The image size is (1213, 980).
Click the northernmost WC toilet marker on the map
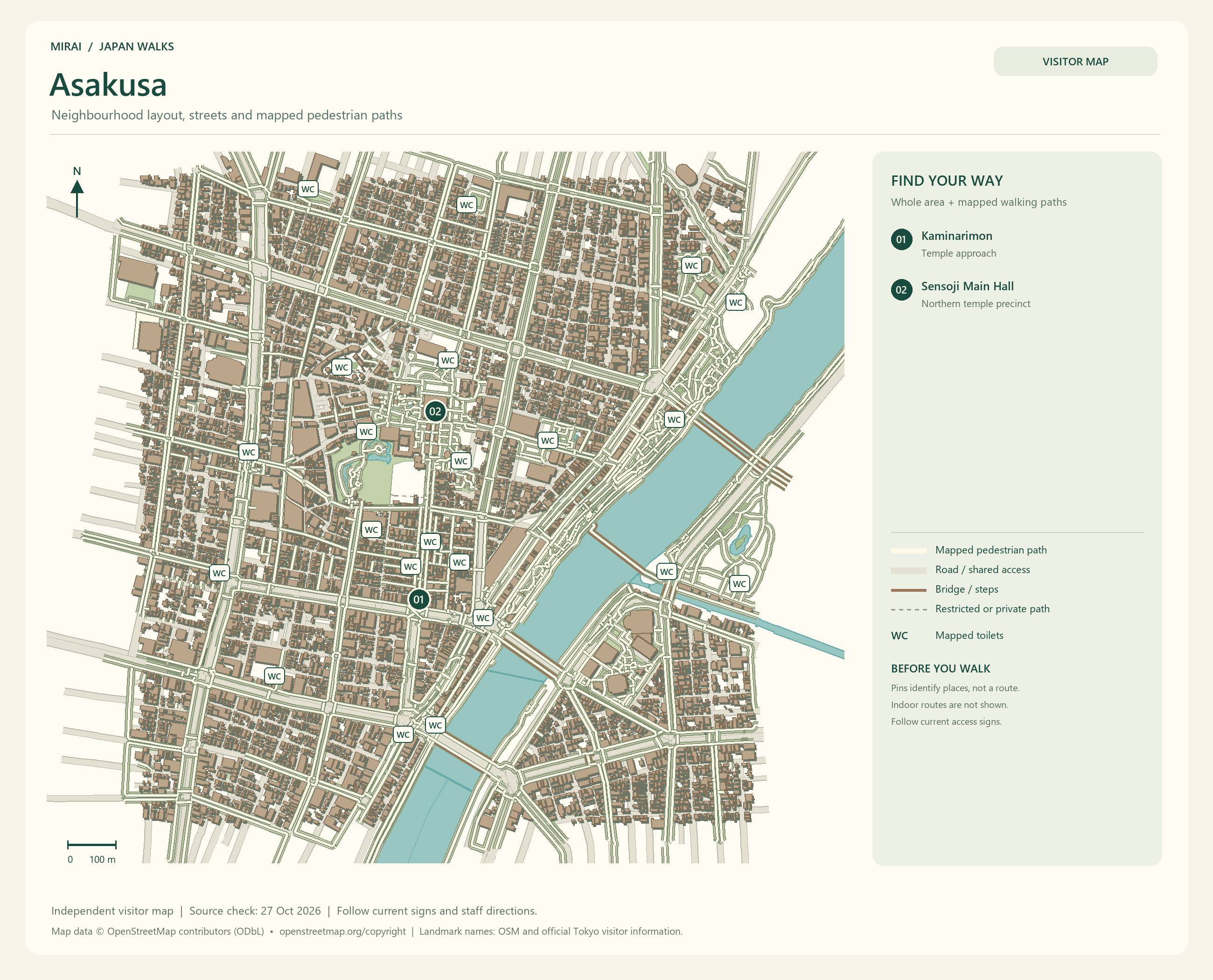(x=307, y=189)
